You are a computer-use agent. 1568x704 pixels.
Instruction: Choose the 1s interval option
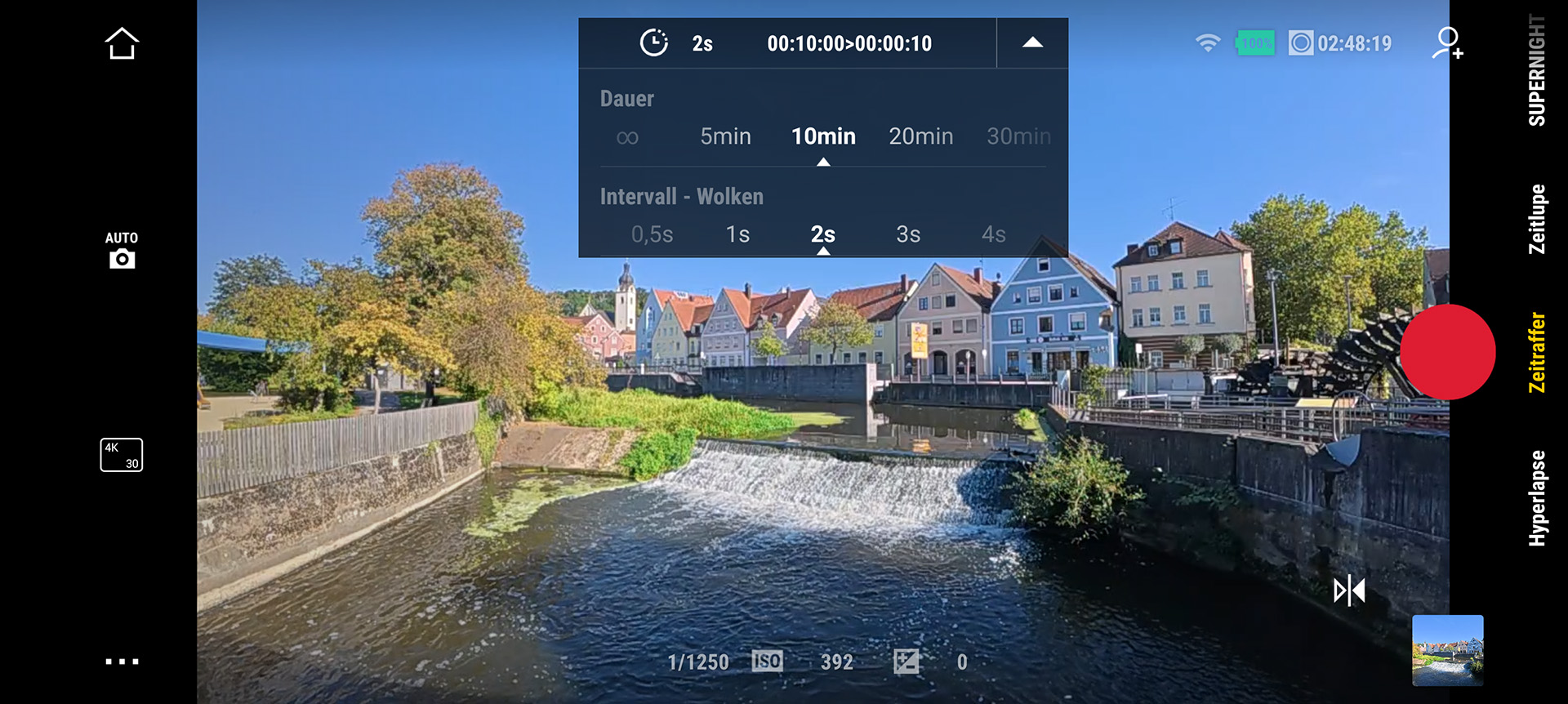pyautogui.click(x=737, y=234)
